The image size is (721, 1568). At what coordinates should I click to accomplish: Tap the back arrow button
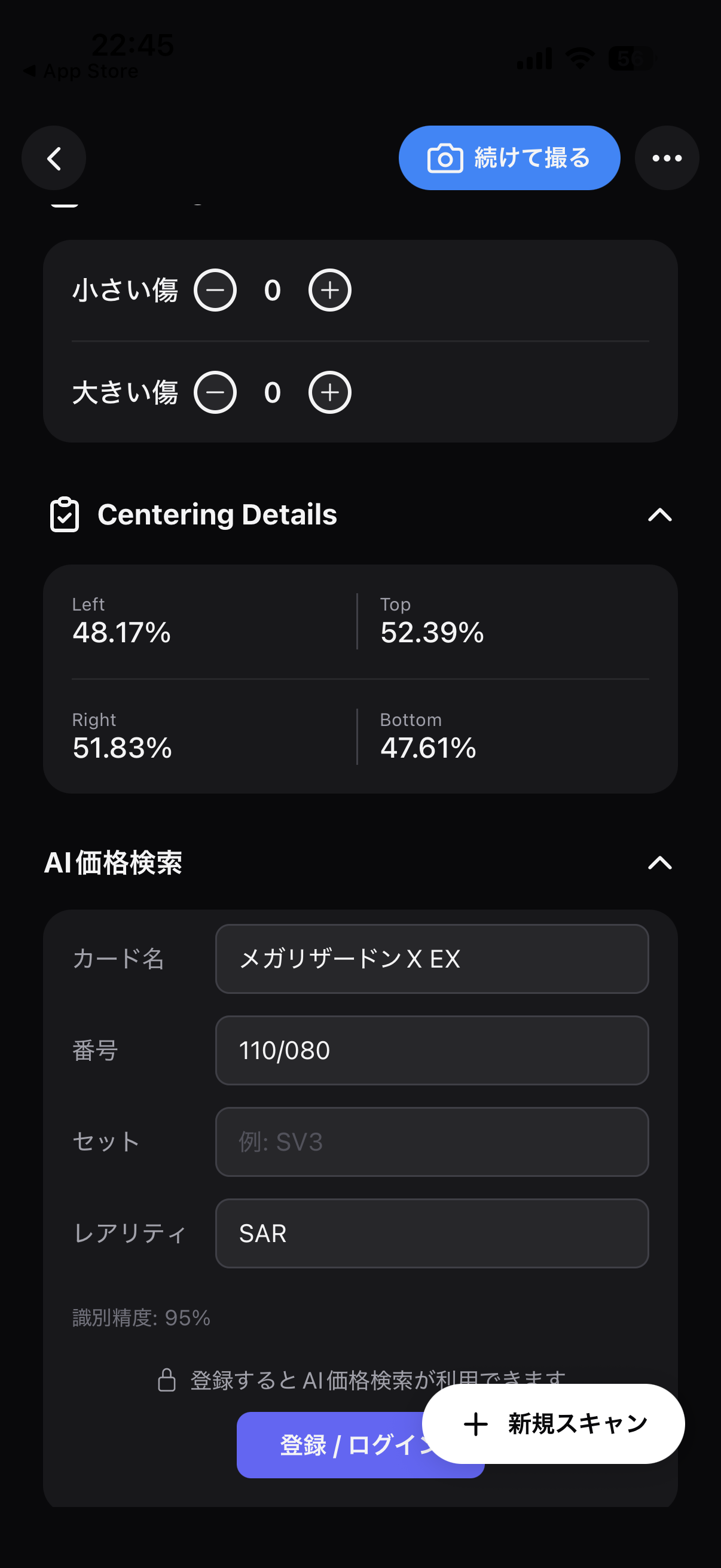point(54,158)
